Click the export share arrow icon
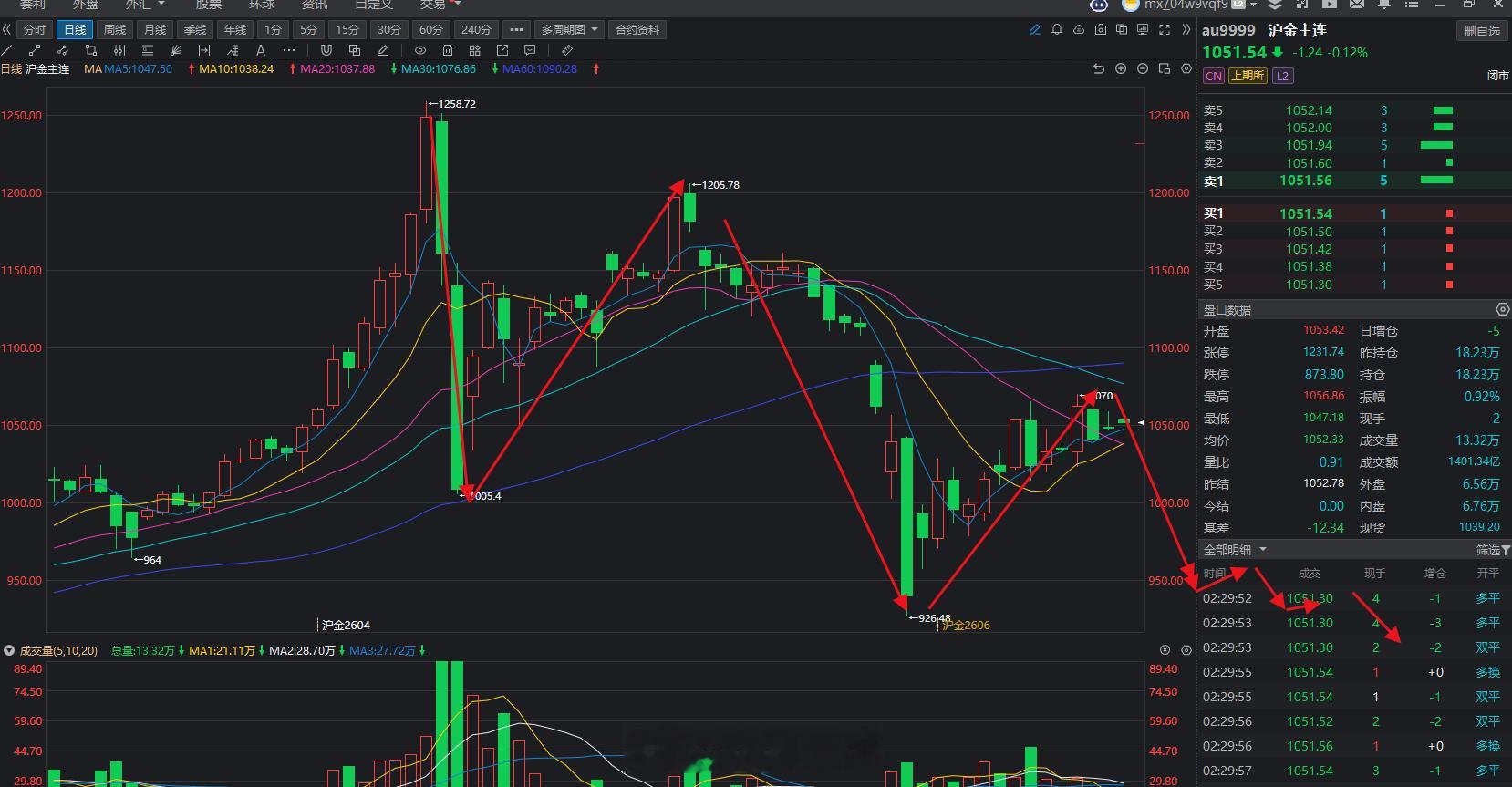Viewport: 1512px width, 787px height. 502,50
